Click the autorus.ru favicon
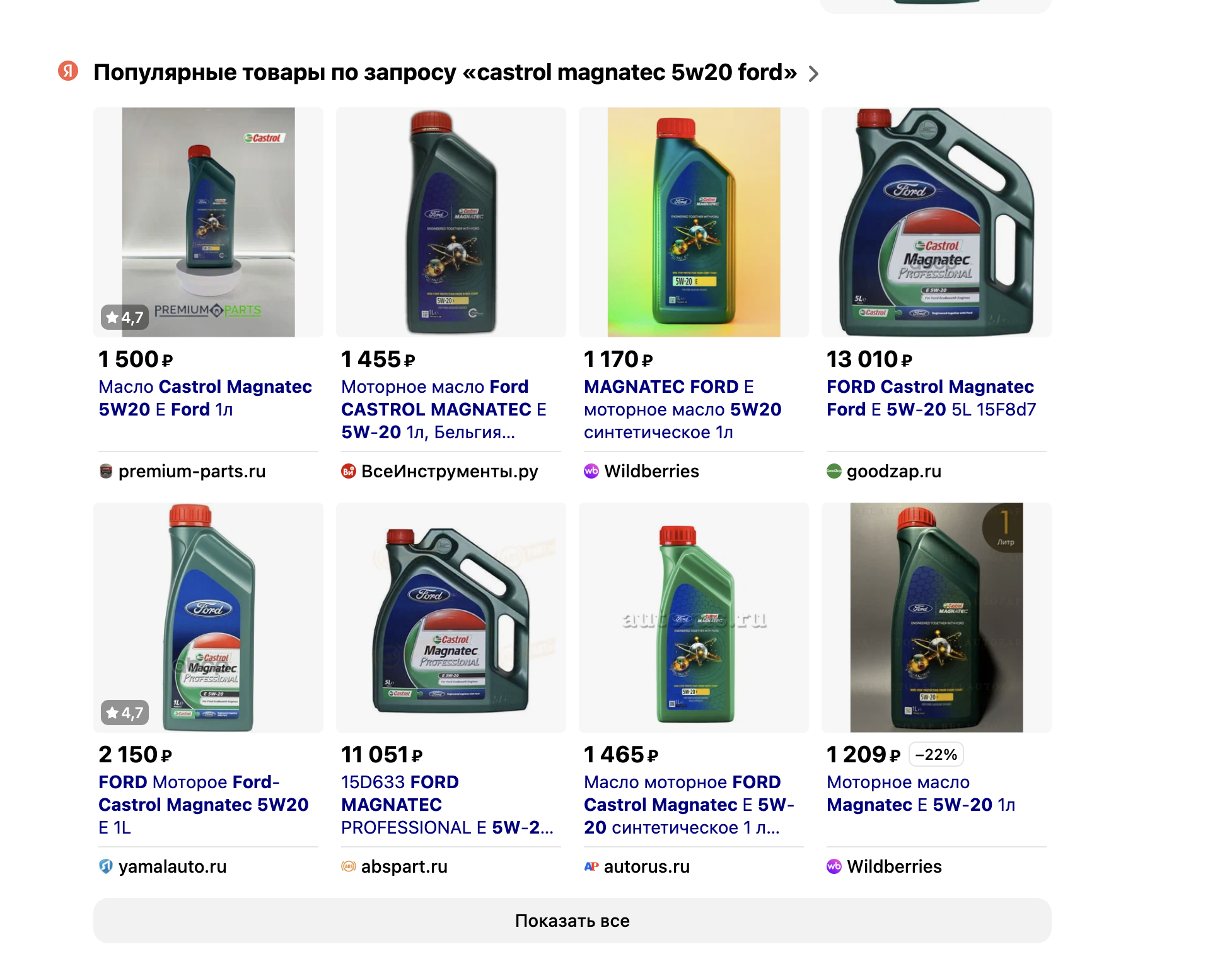The width and height of the screenshot is (1232, 966). (x=591, y=866)
